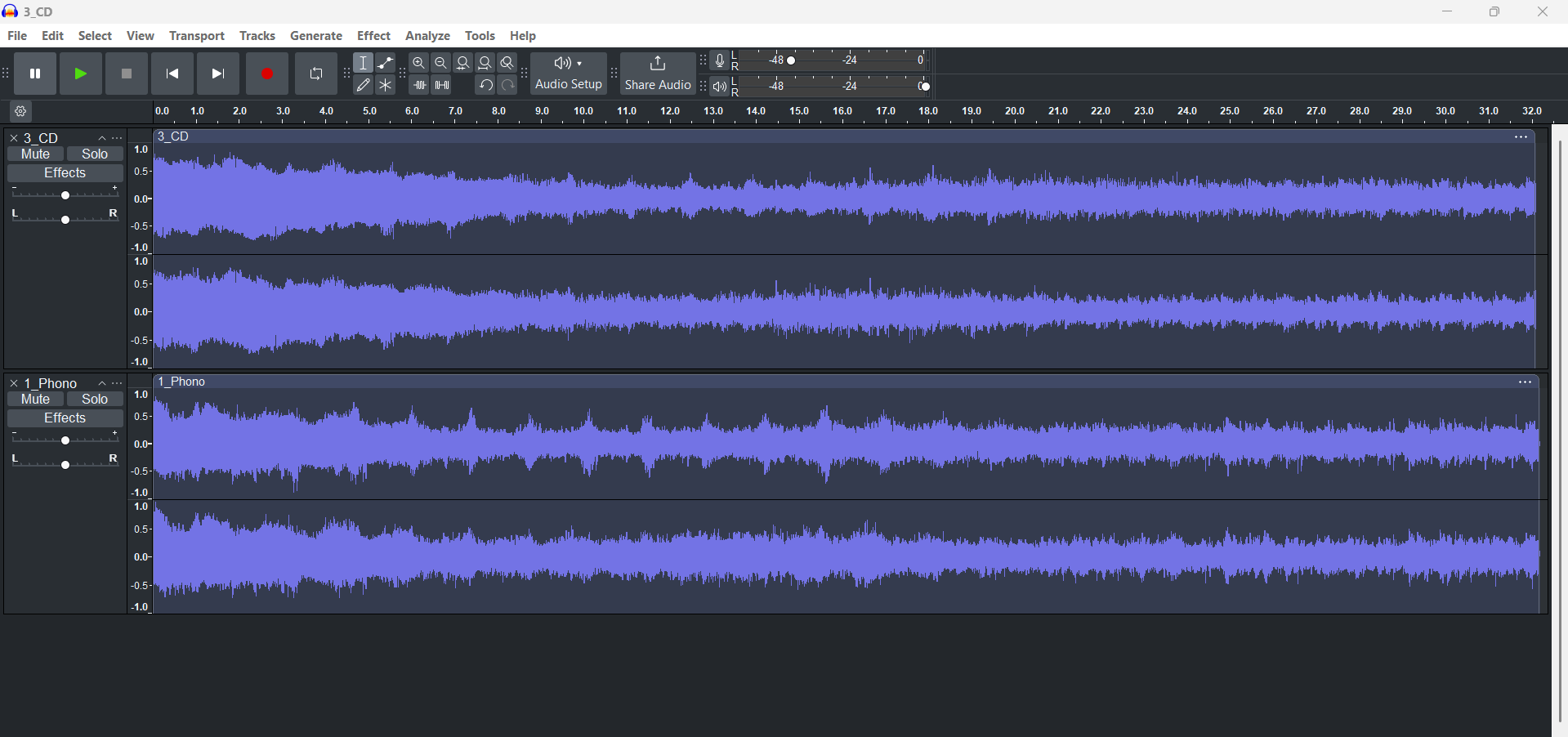Mute the 3_CD track
Viewport: 1568px width, 737px height.
coord(35,154)
